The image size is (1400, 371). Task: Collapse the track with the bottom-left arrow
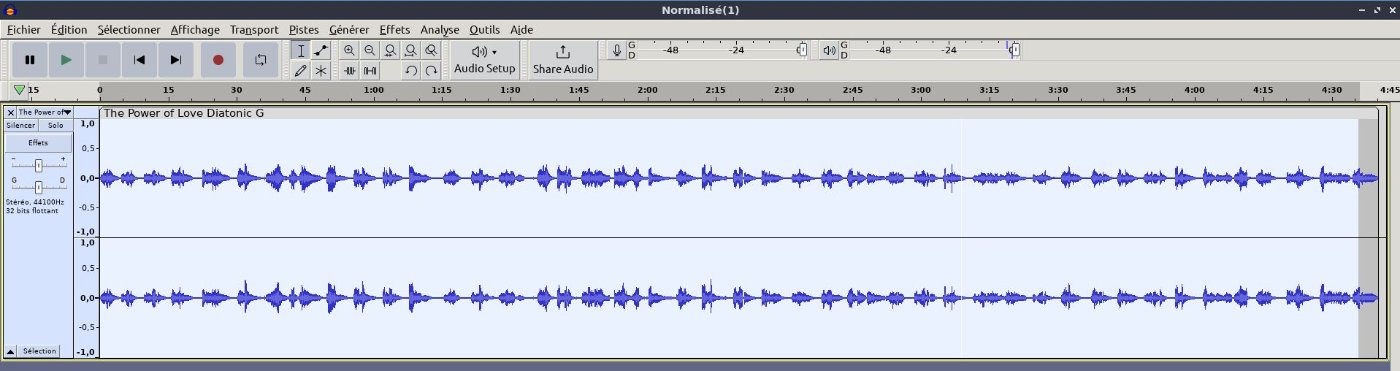click(10, 352)
